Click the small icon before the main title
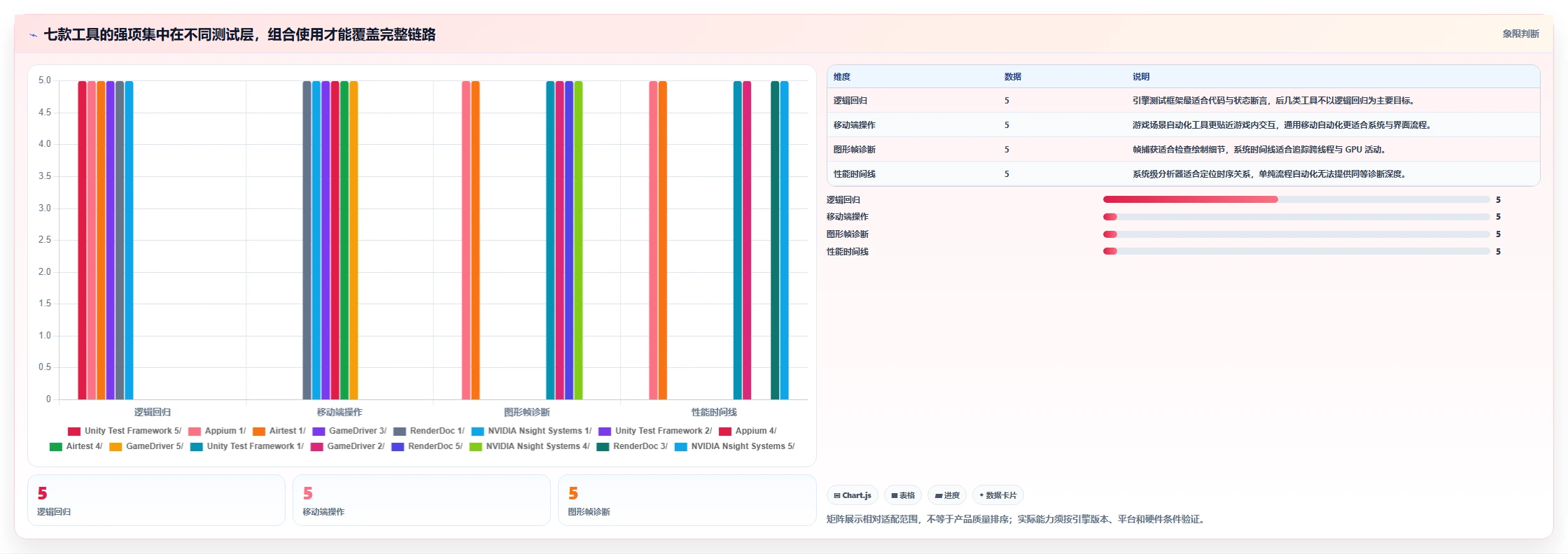This screenshot has width=1568, height=554. click(x=33, y=35)
